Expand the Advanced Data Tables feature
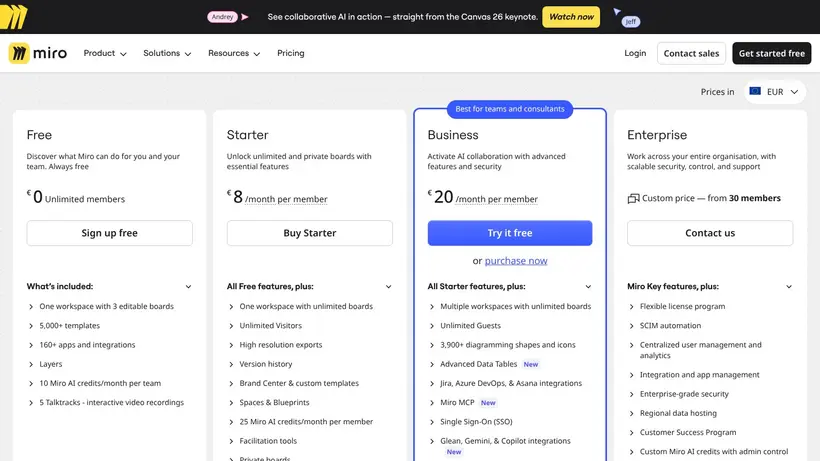820x461 pixels. pyautogui.click(x=484, y=364)
